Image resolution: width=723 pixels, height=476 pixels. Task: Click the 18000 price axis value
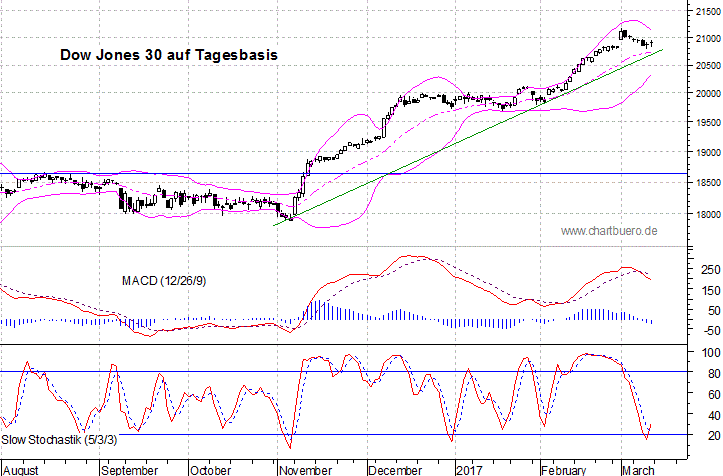tap(708, 214)
